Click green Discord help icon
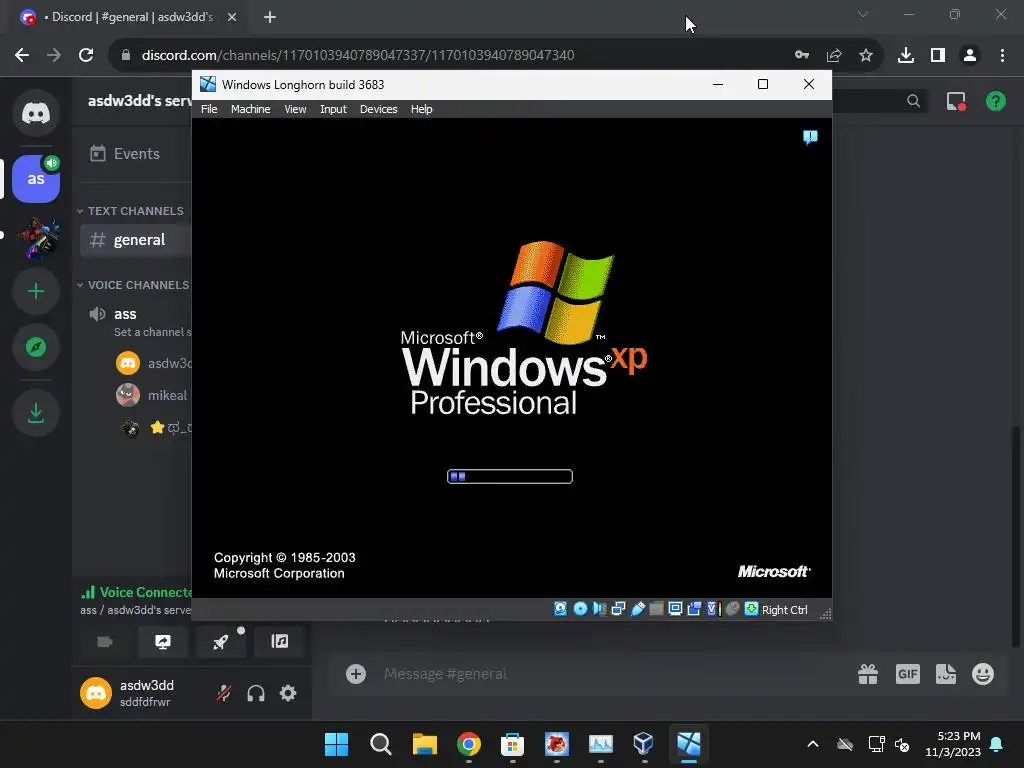Screen dimensions: 1024x768 coord(996,101)
